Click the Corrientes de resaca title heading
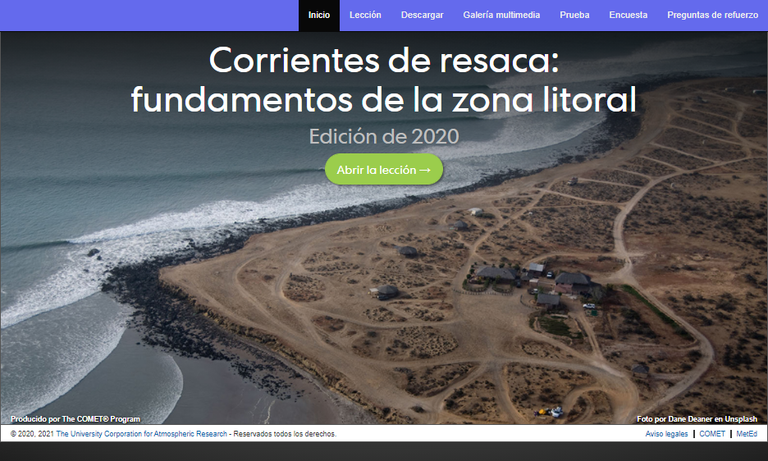This screenshot has height=461, width=768. 384,80
